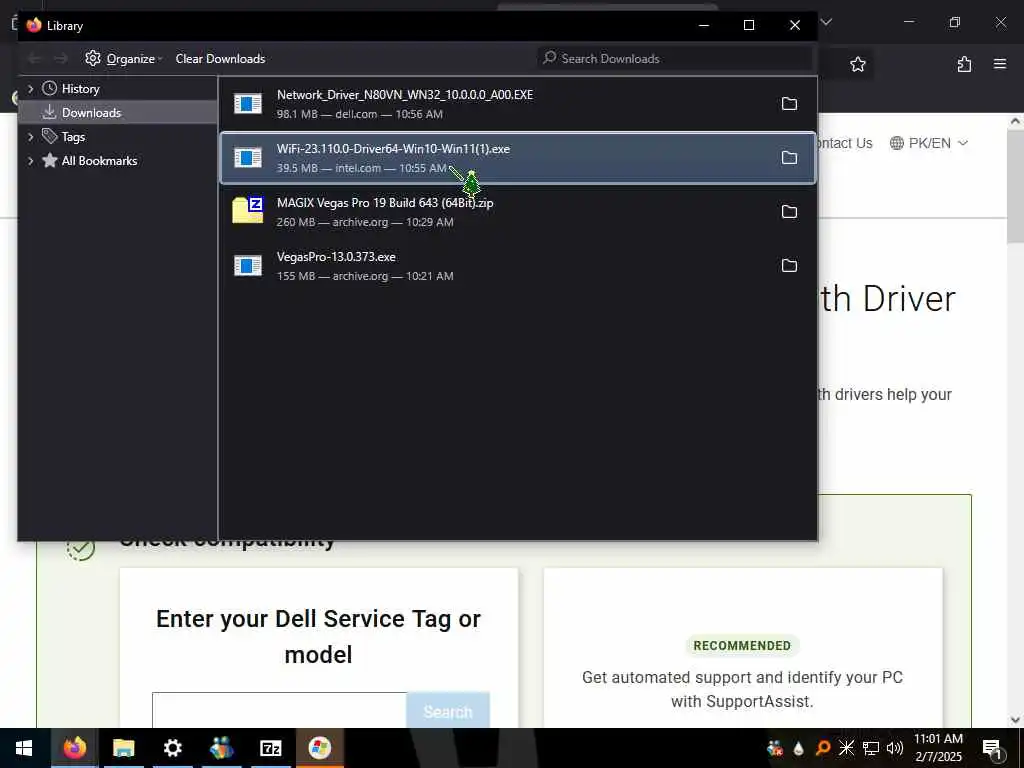This screenshot has height=768, width=1024.
Task: Expand the All Bookmarks tree node
Action: click(30, 161)
